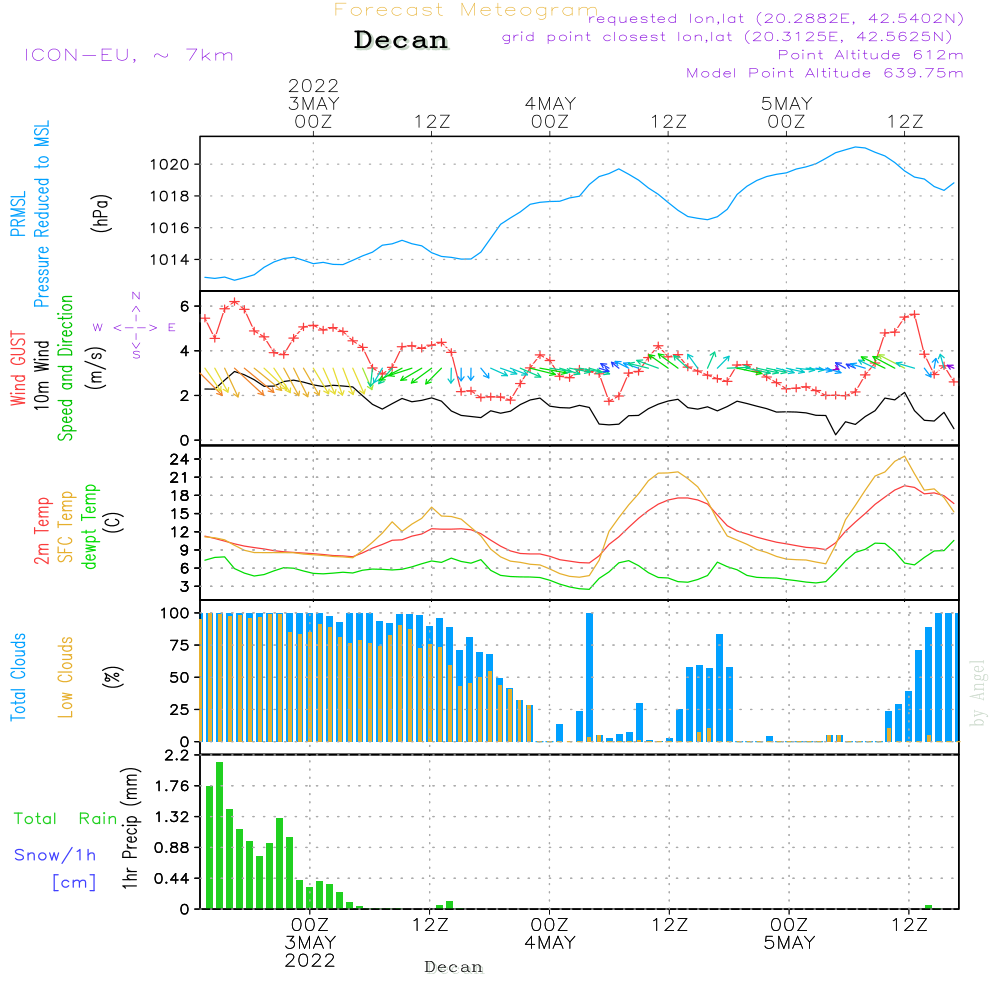Click the 1020 pressure axis value
This screenshot has width=1000, height=1000.
click(x=170, y=165)
